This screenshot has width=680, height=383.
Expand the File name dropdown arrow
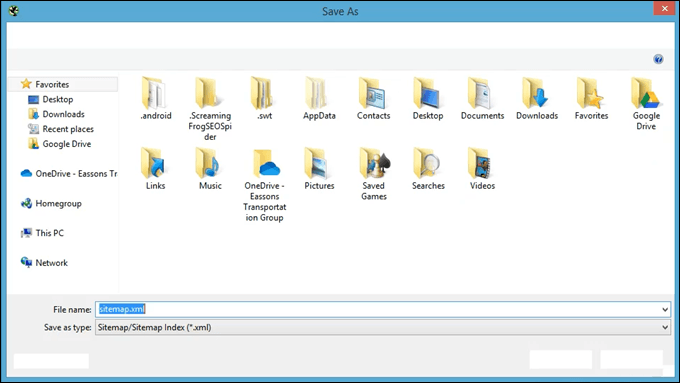(664, 309)
